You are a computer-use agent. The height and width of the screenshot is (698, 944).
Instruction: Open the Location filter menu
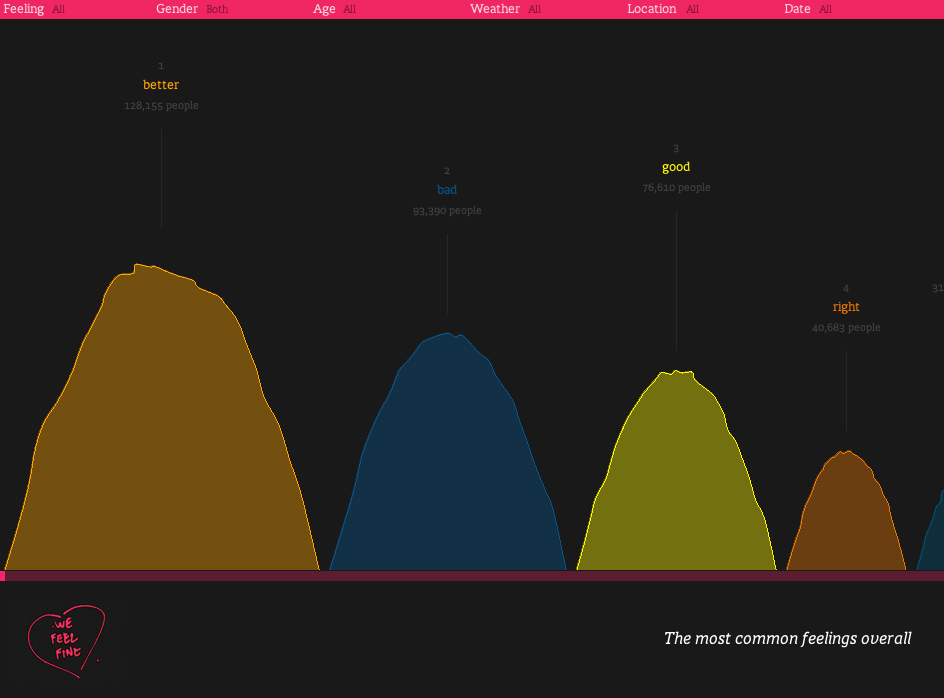[x=663, y=9]
